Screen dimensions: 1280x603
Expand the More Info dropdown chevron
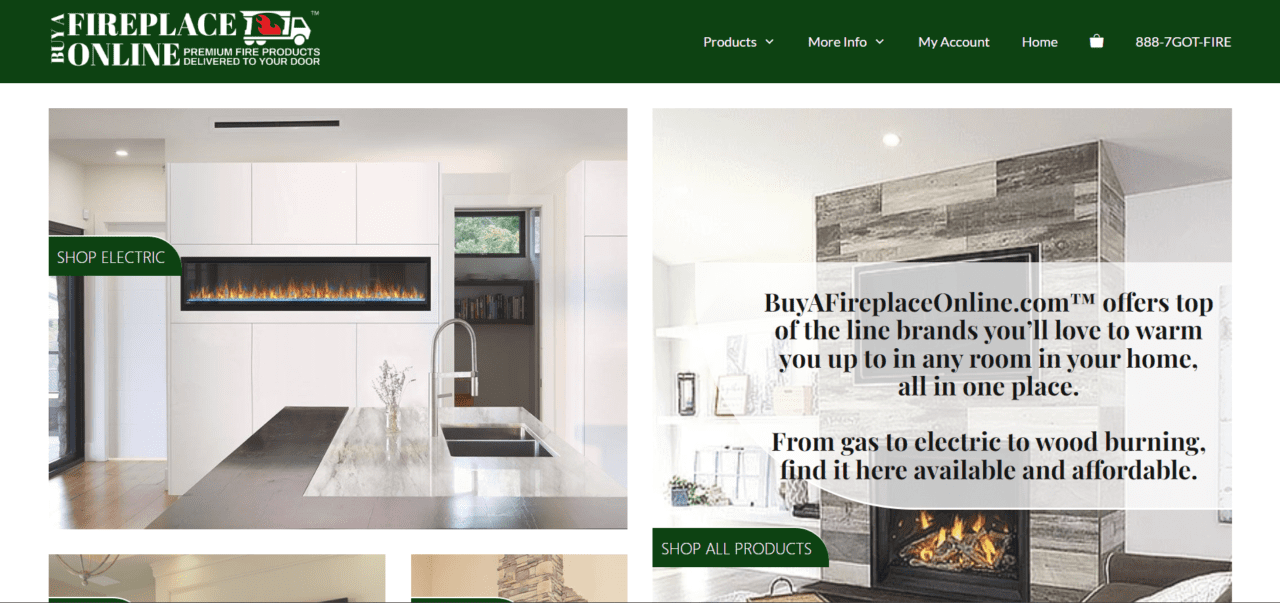coord(879,42)
